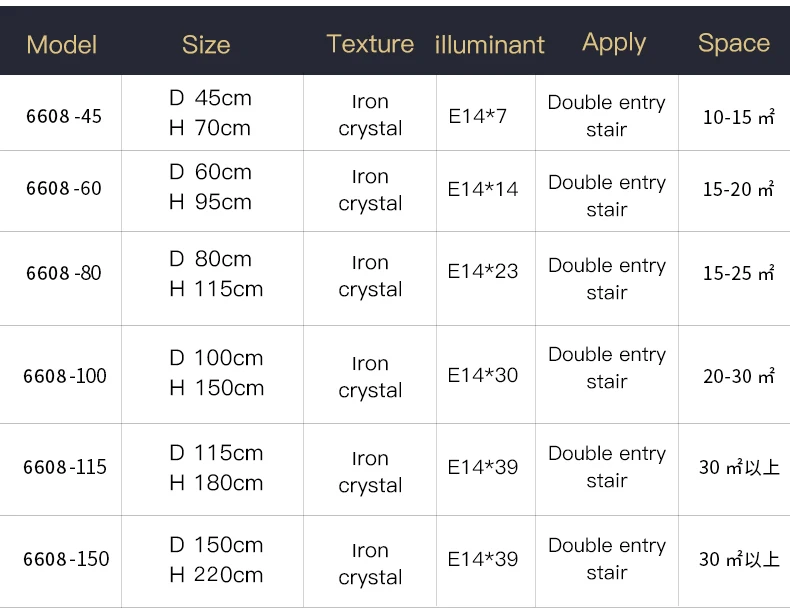Select the E14*23 illuminant cell
The height and width of the screenshot is (613, 790).
483,271
